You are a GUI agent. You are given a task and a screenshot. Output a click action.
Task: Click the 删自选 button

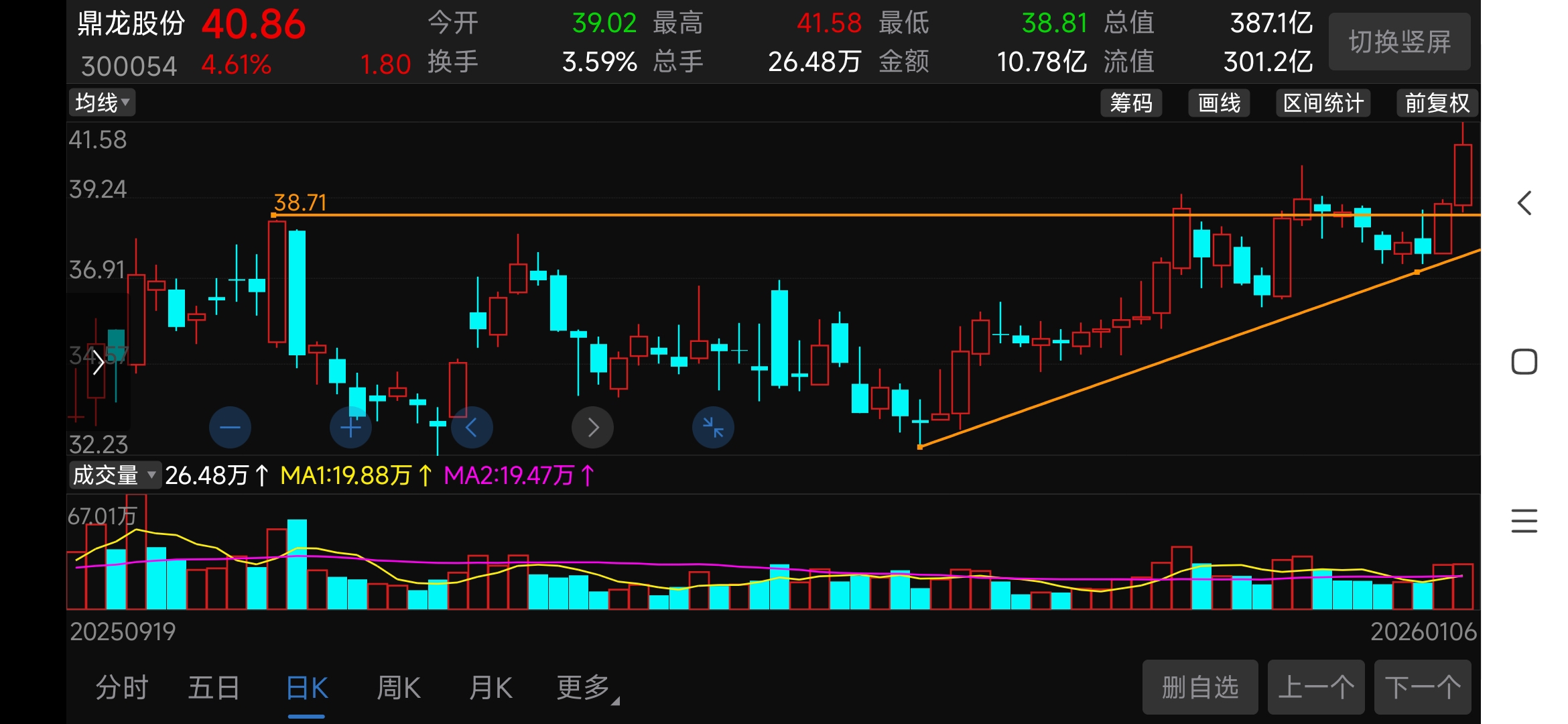point(1199,688)
